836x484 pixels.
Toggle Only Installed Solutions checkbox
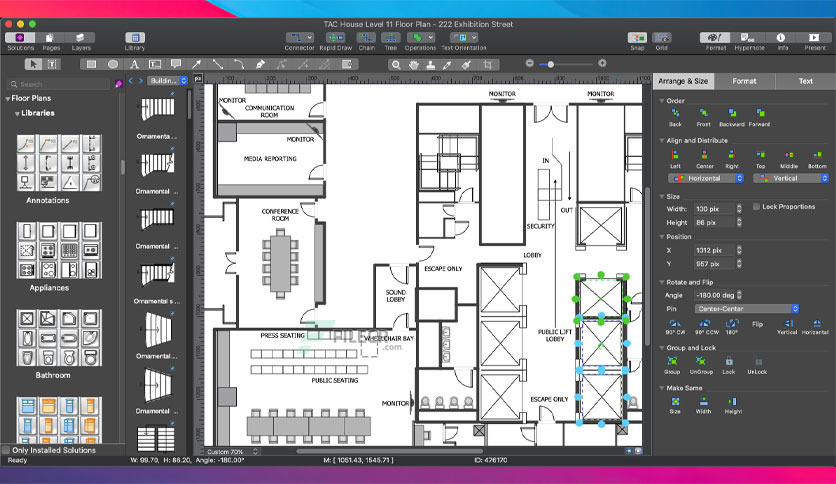coord(6,450)
